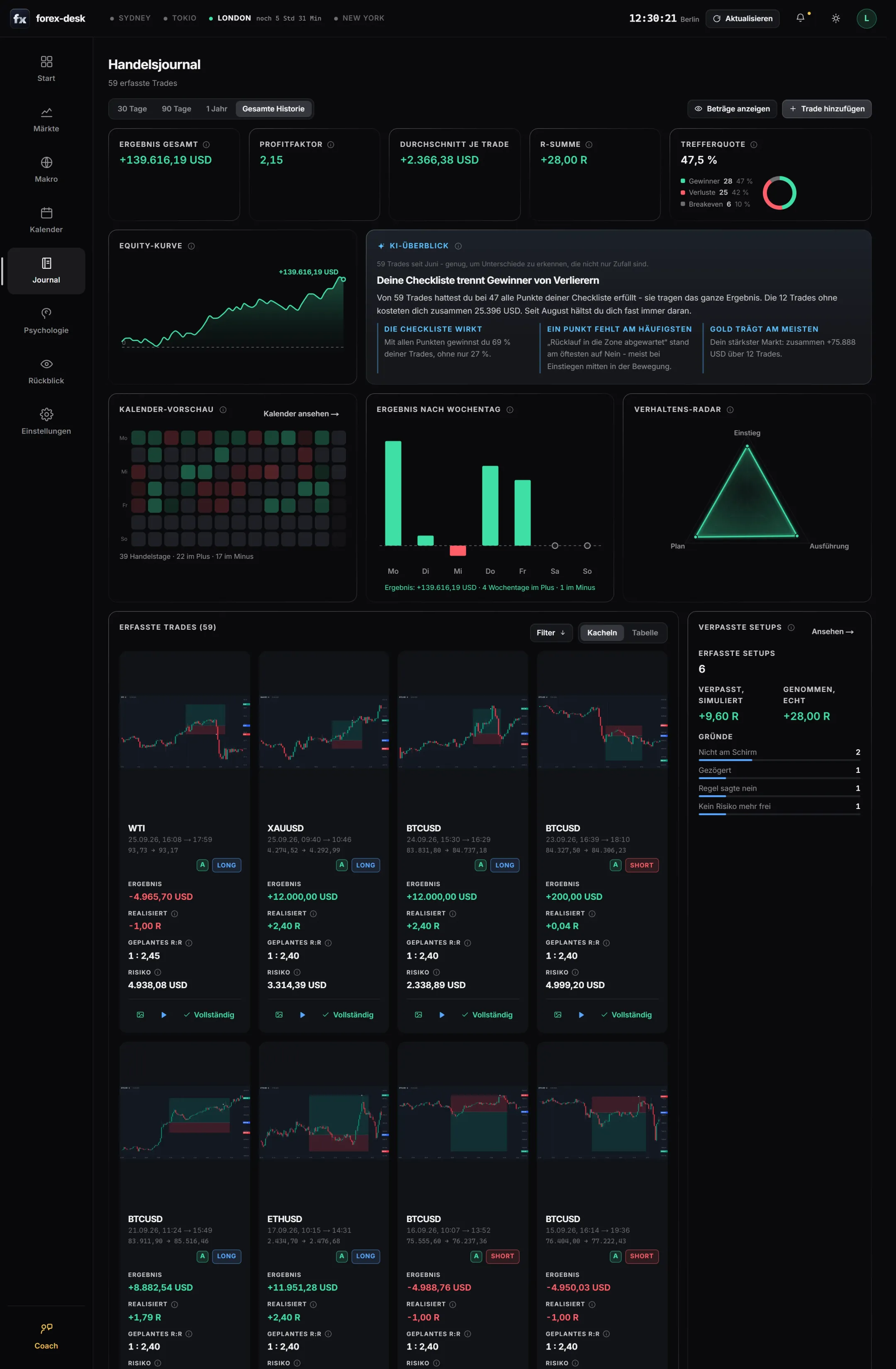Open the Märkte section

click(x=46, y=119)
